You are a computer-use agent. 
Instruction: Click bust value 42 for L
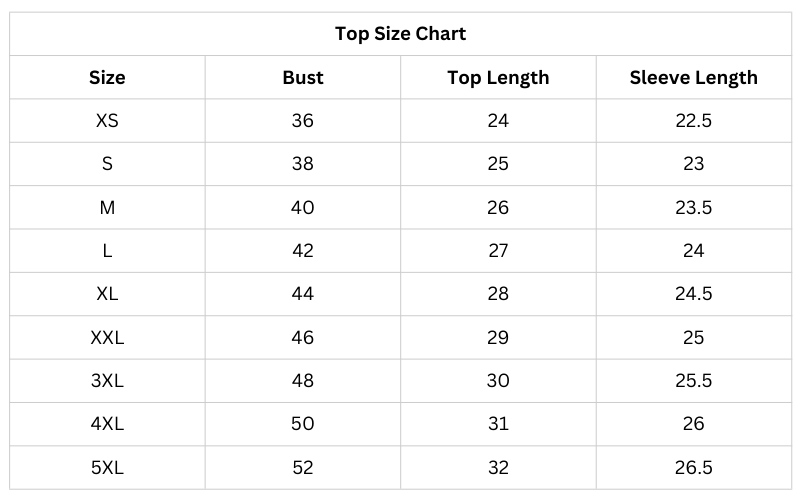click(x=303, y=251)
